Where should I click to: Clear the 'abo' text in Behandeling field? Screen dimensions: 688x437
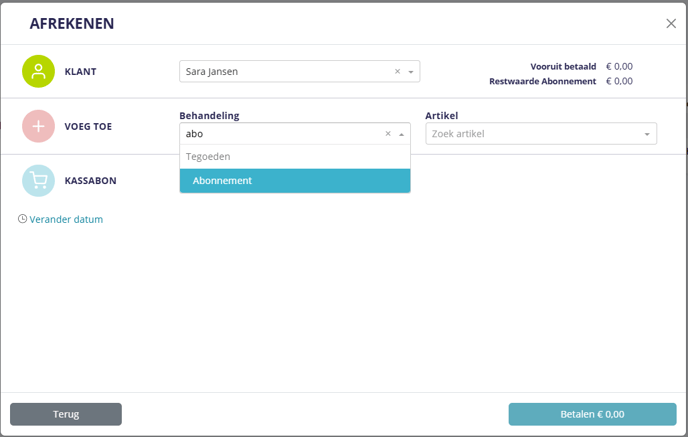coord(388,134)
